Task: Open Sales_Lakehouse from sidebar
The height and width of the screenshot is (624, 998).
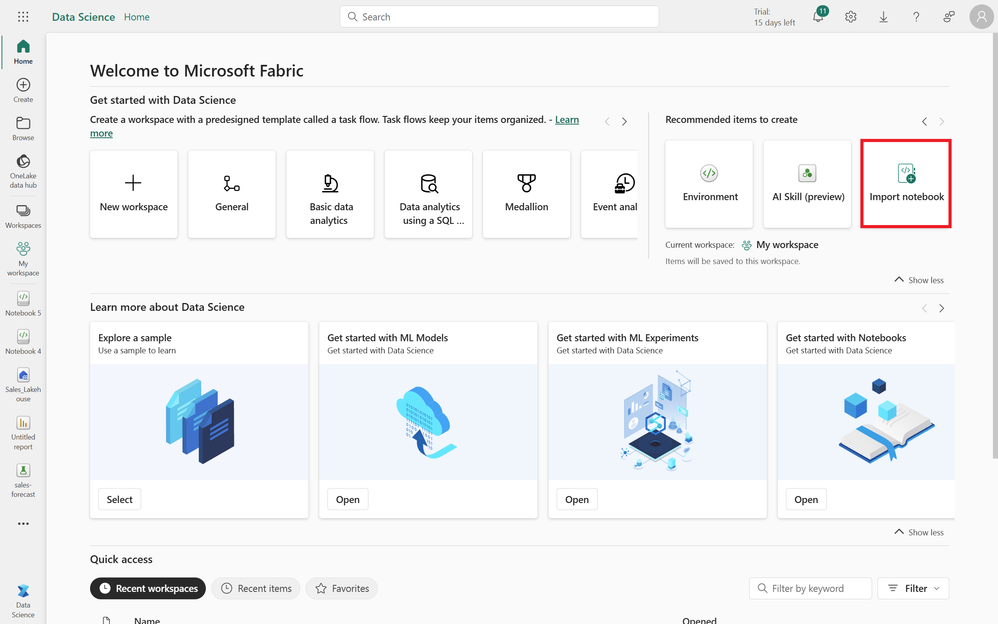Action: click(23, 385)
